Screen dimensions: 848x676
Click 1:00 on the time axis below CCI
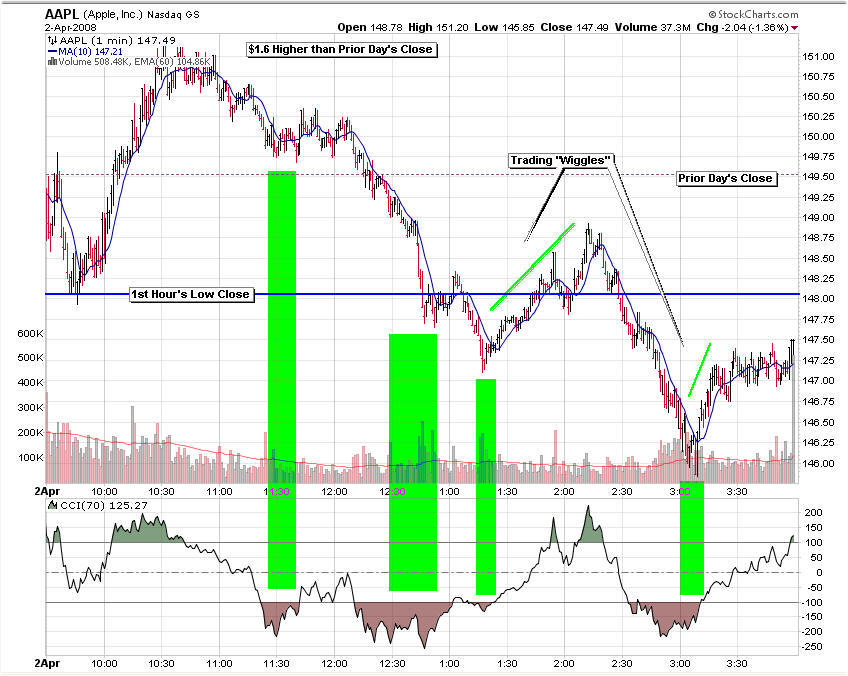tap(449, 664)
